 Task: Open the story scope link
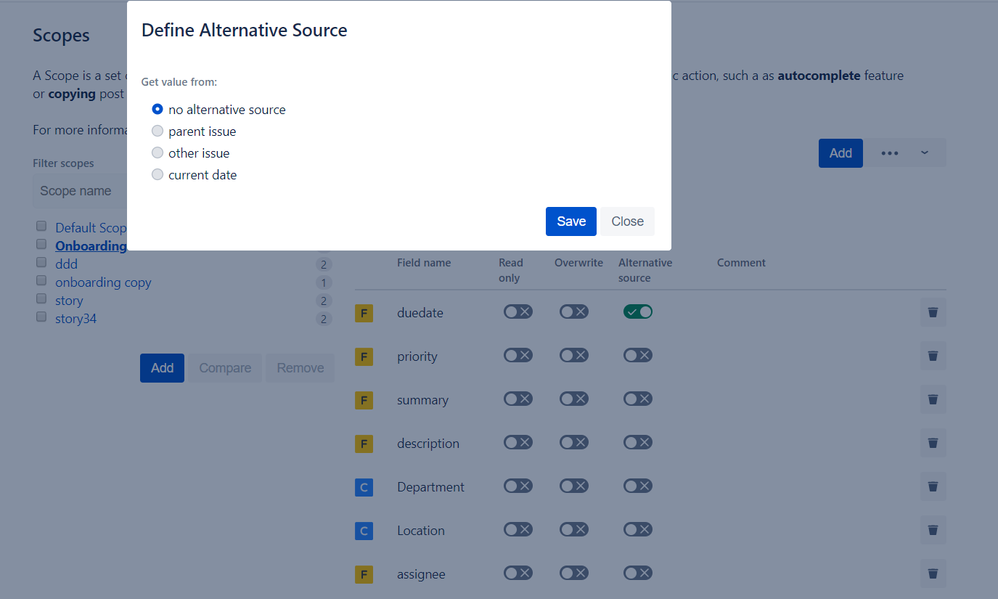tap(69, 300)
